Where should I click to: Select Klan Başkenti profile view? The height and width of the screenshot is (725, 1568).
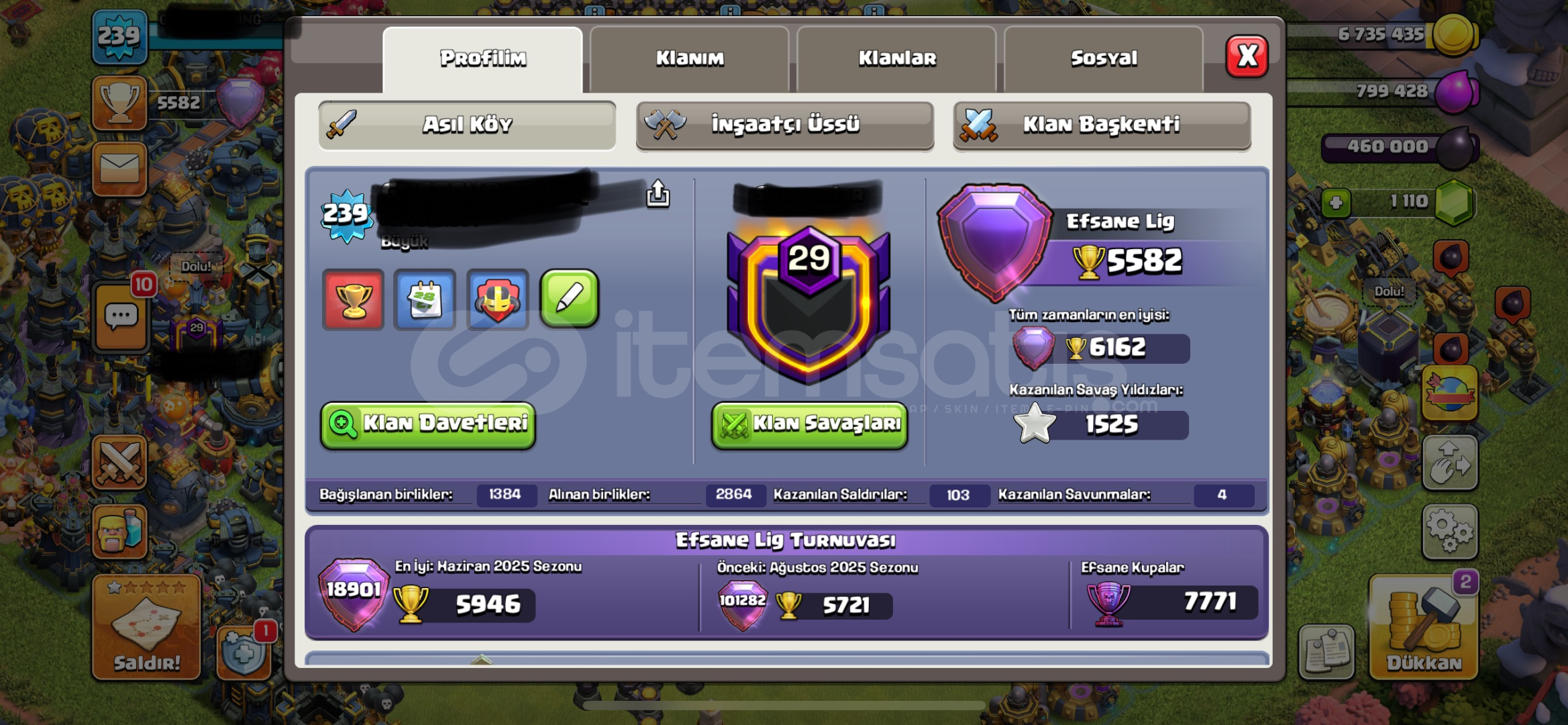[1102, 125]
